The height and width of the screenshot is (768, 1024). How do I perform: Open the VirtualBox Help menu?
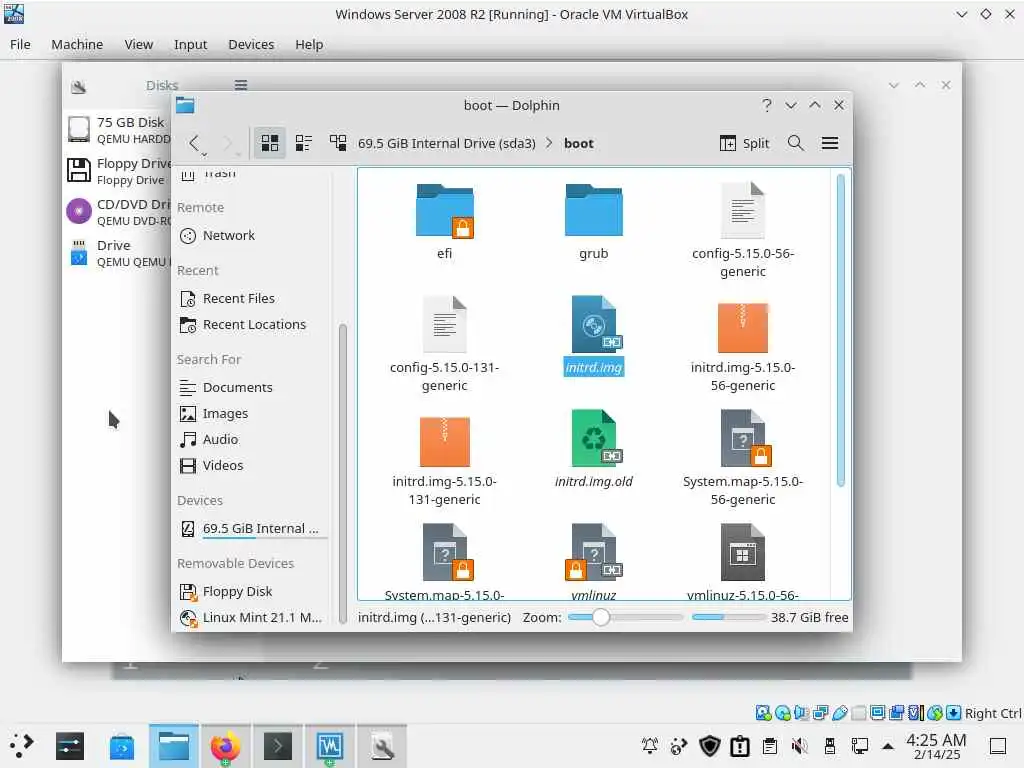[x=309, y=44]
